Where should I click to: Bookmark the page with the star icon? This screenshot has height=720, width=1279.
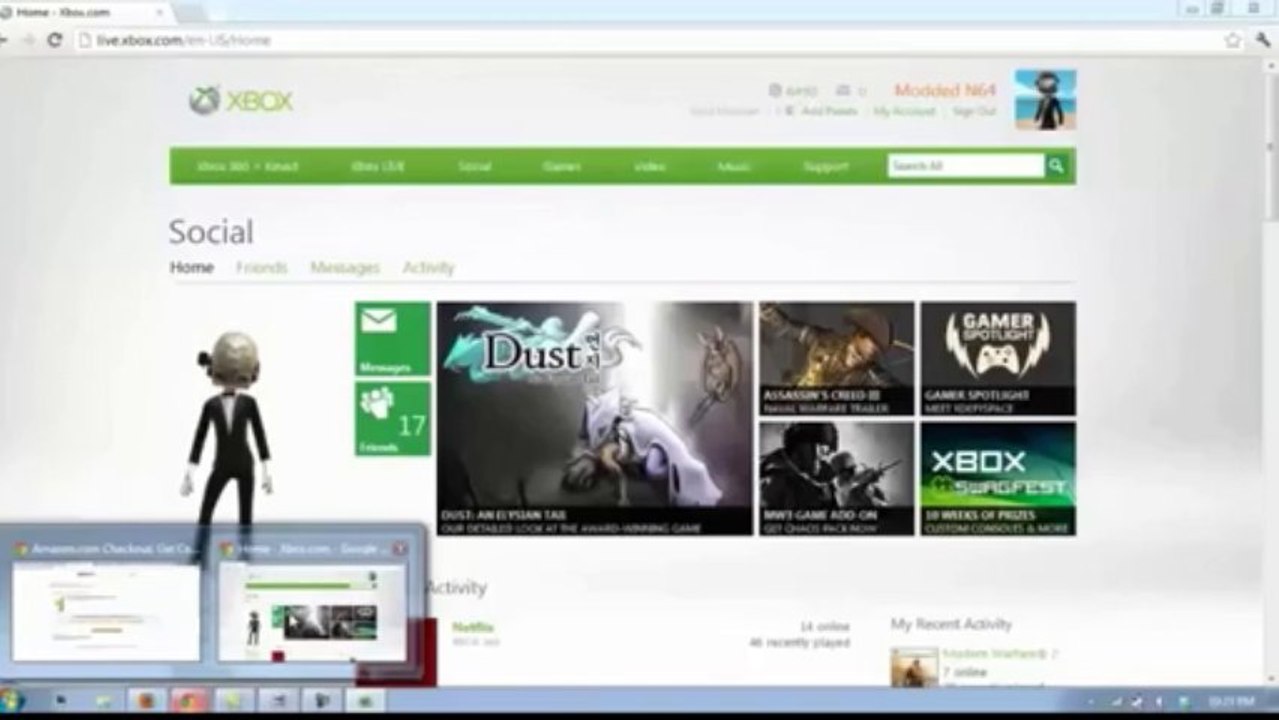point(1233,40)
